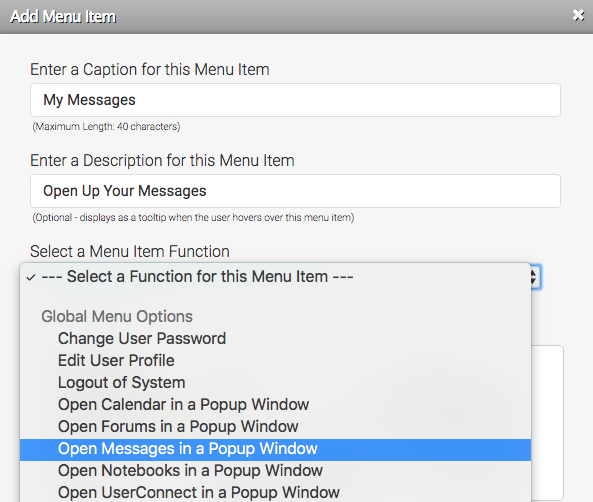This screenshot has height=502, width=593.
Task: Select the Edit User Profile option
Action: coord(275,360)
